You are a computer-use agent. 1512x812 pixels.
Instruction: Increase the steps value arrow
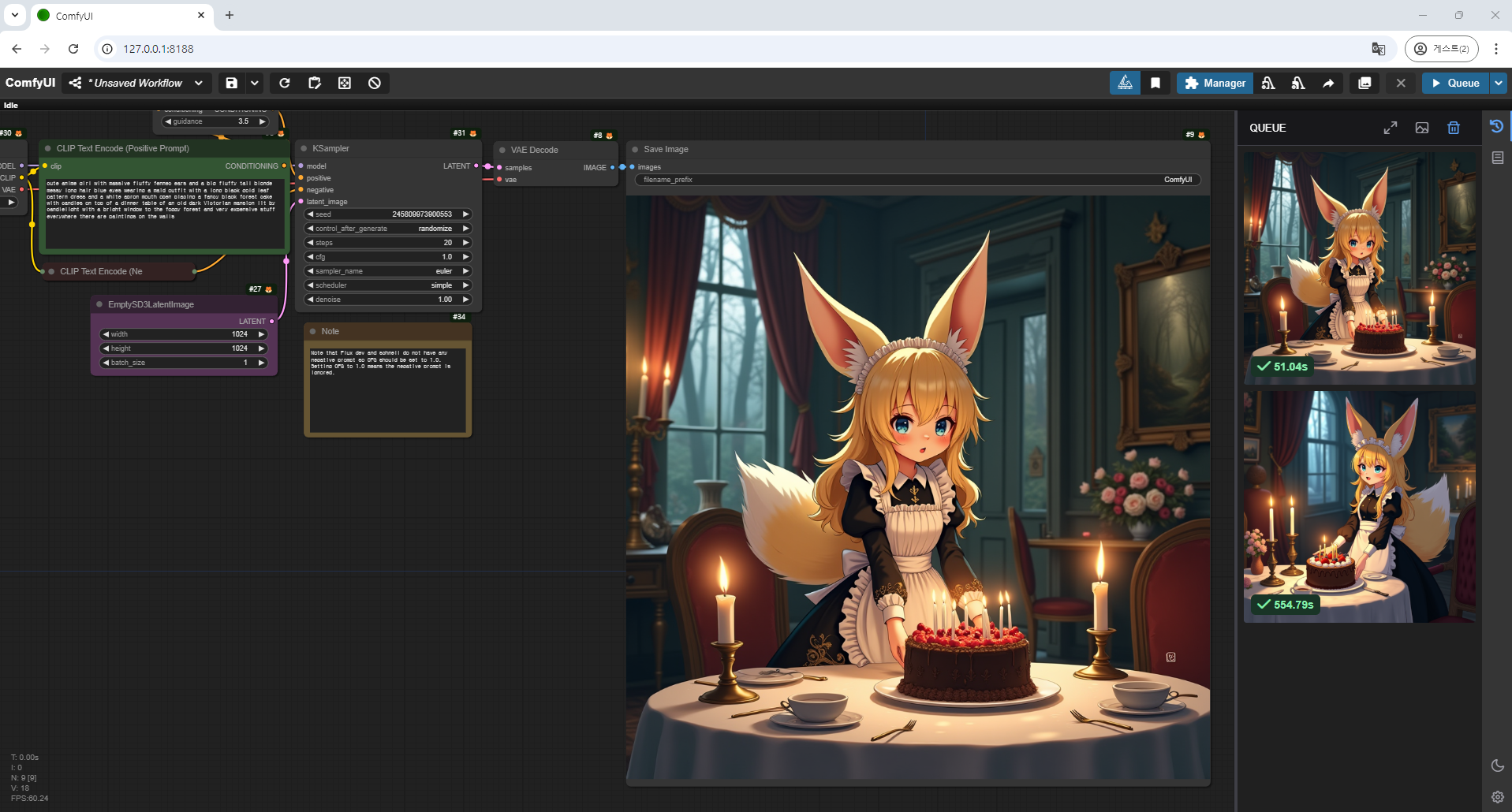[465, 243]
